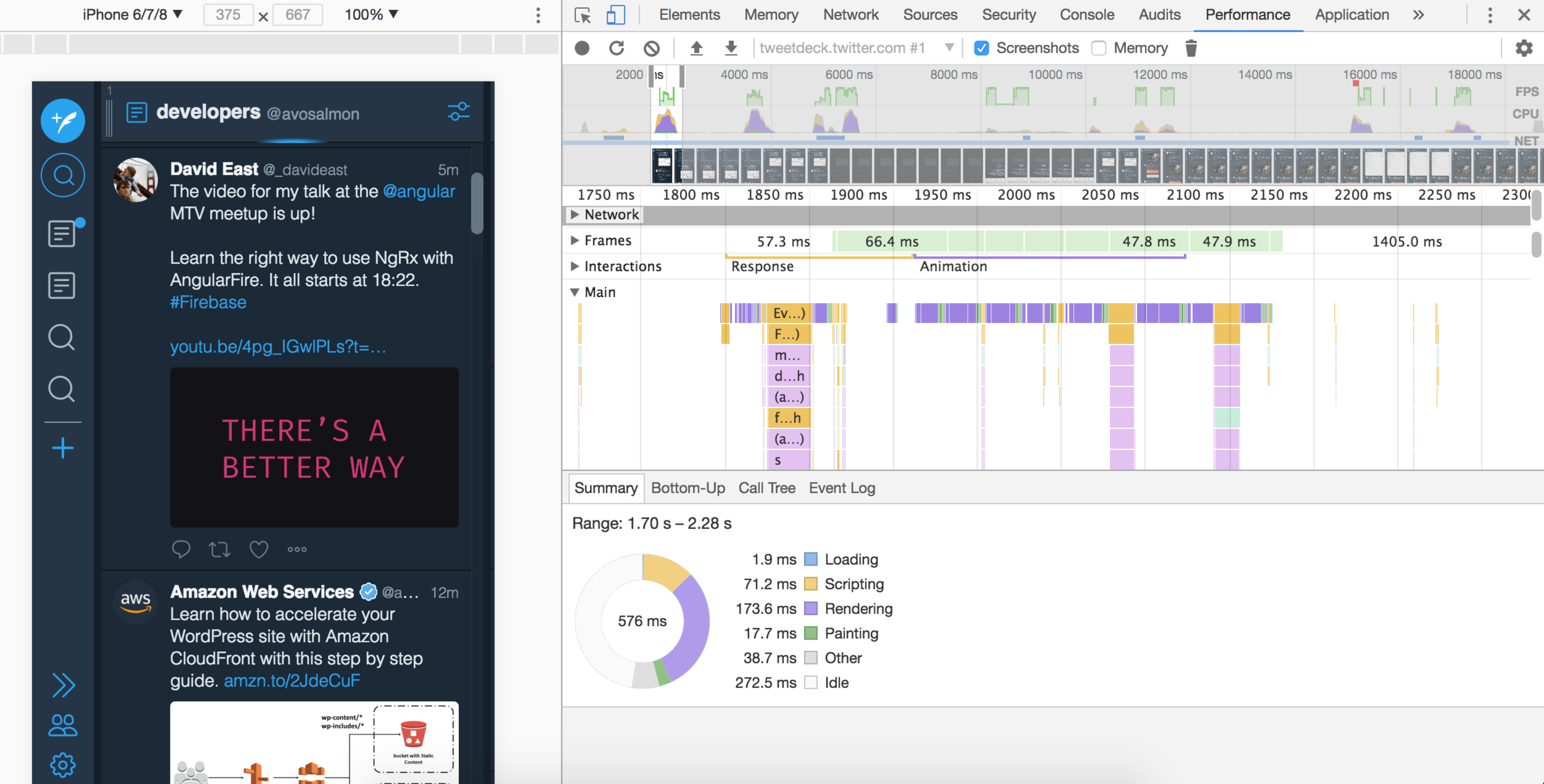Click the save profile download arrow

[731, 48]
